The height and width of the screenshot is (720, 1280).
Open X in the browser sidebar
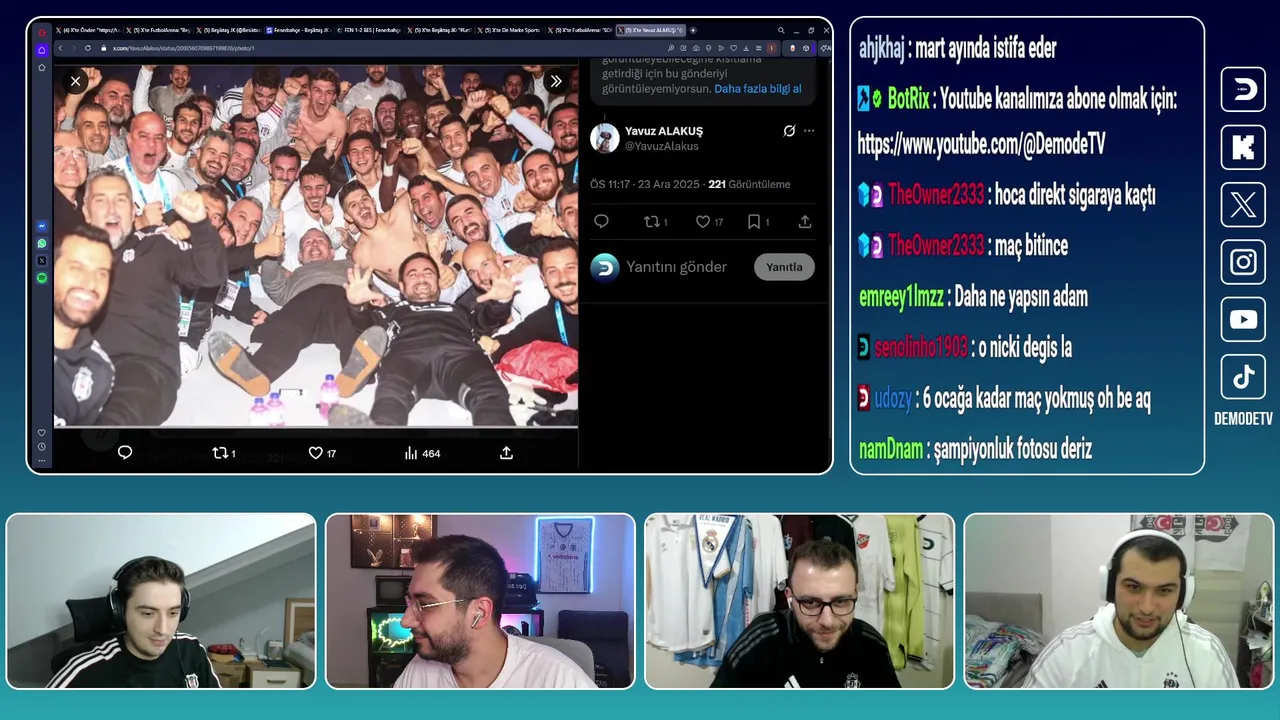[x=42, y=261]
